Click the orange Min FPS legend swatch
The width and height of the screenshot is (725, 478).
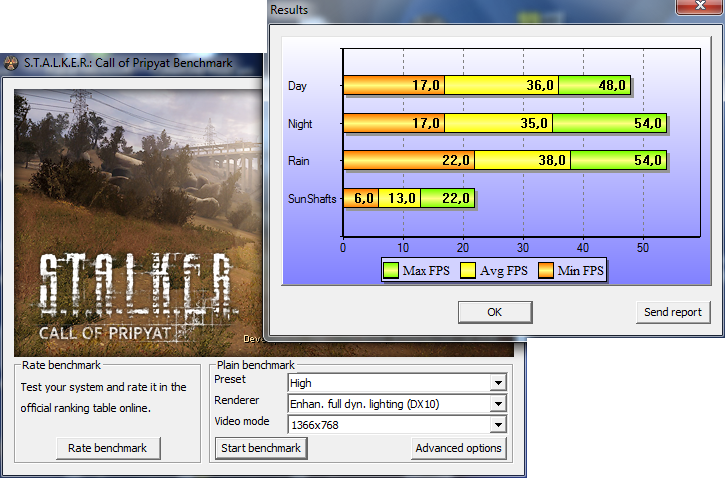(546, 270)
